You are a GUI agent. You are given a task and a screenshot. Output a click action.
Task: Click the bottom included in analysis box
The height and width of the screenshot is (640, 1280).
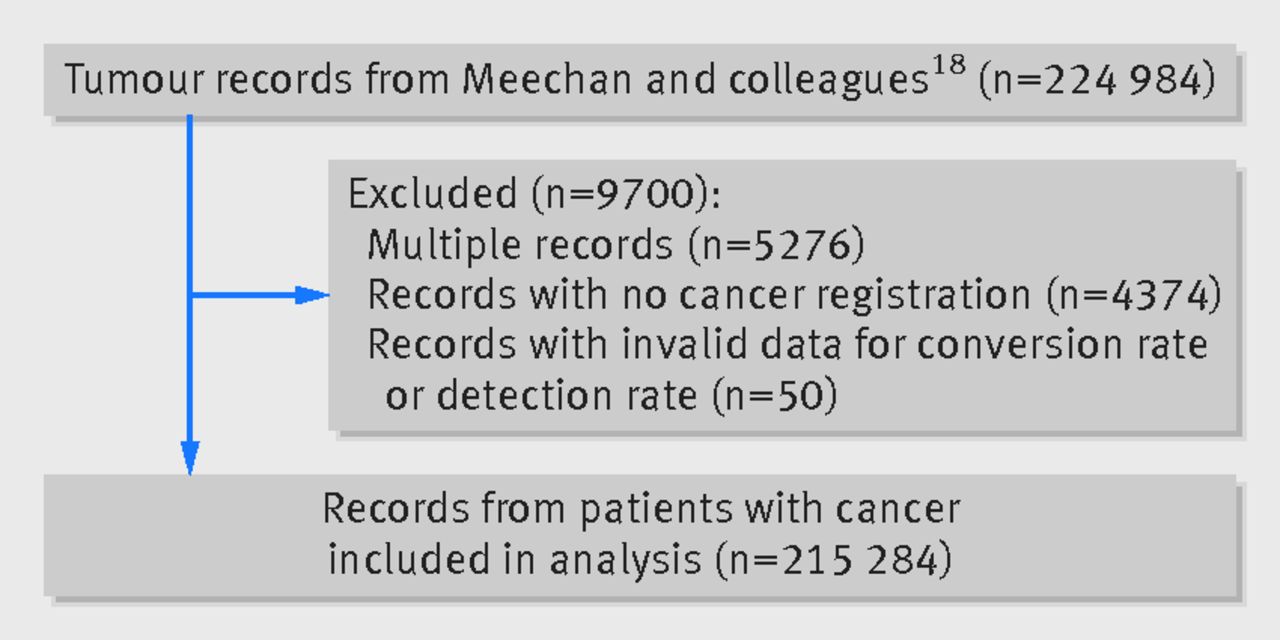(640, 535)
